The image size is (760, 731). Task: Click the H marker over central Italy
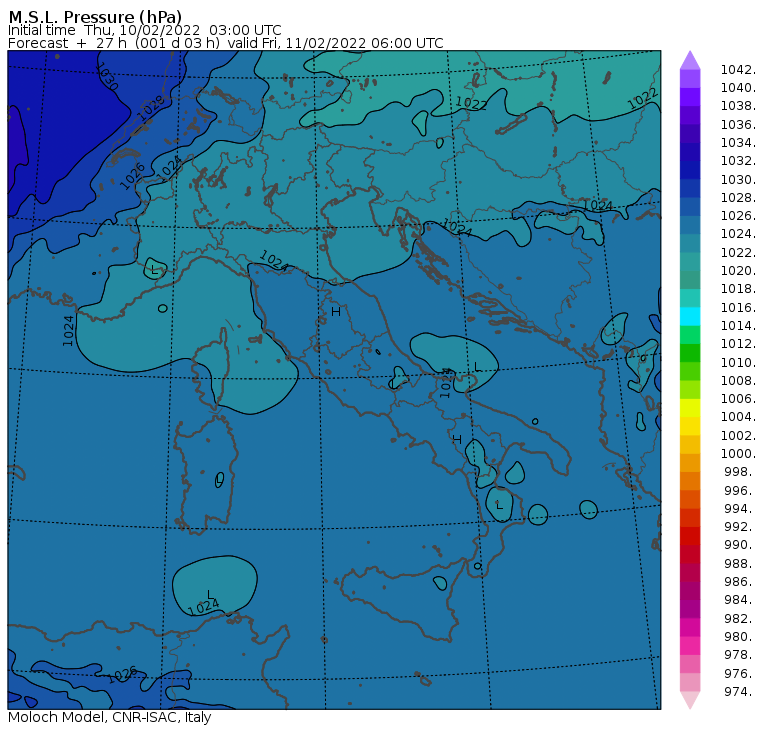pyautogui.click(x=336, y=312)
